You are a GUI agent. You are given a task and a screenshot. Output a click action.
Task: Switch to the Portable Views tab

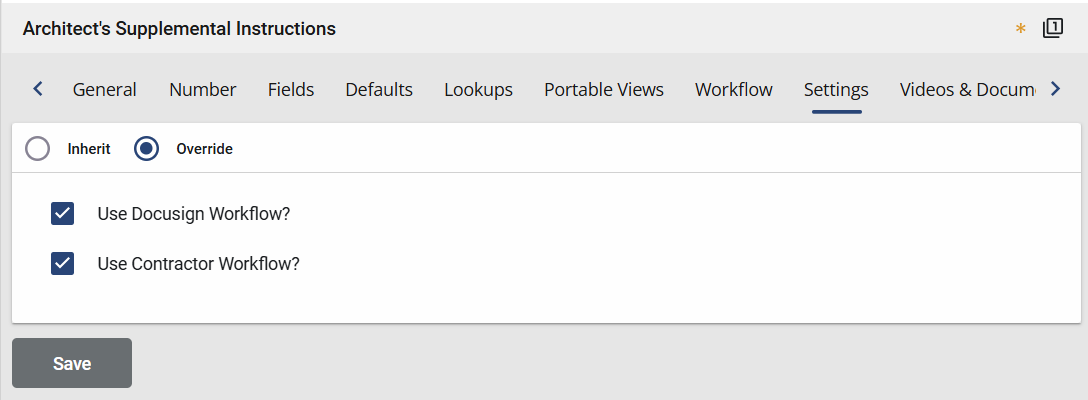tap(604, 90)
